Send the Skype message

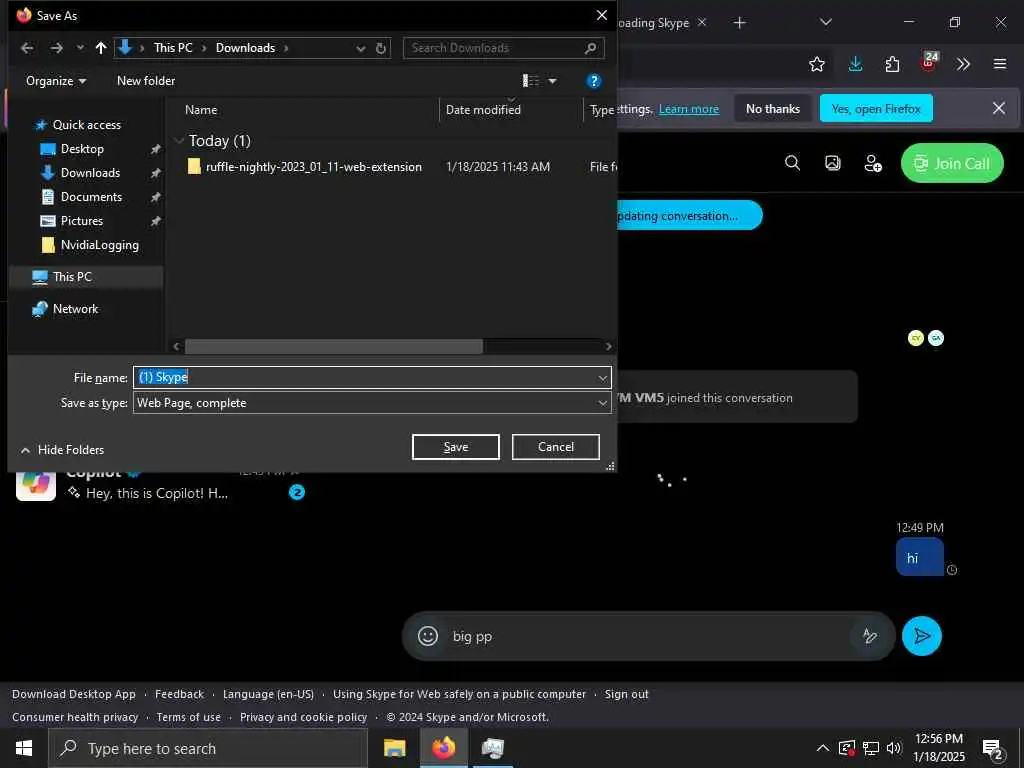(x=921, y=636)
